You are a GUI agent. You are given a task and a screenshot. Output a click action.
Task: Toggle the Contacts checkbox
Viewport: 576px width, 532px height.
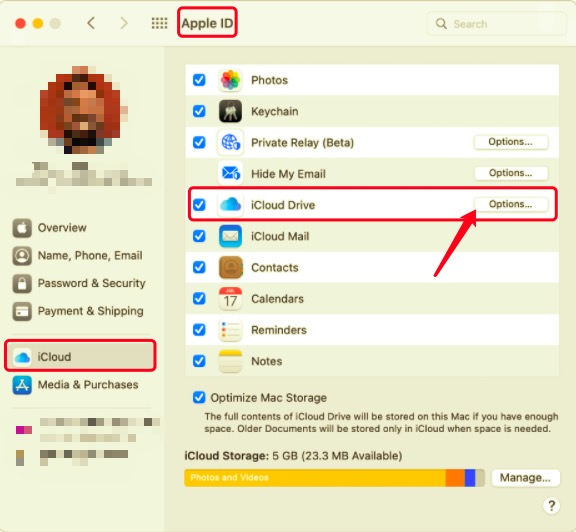tap(199, 267)
